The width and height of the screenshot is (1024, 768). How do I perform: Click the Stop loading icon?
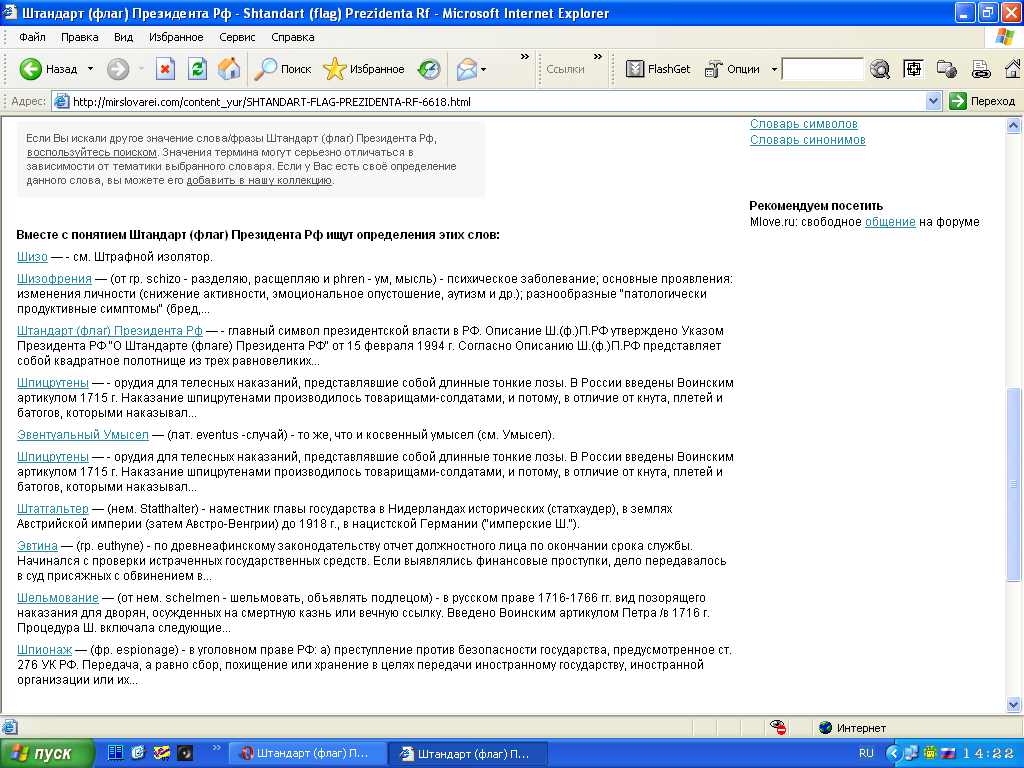pyautogui.click(x=165, y=69)
